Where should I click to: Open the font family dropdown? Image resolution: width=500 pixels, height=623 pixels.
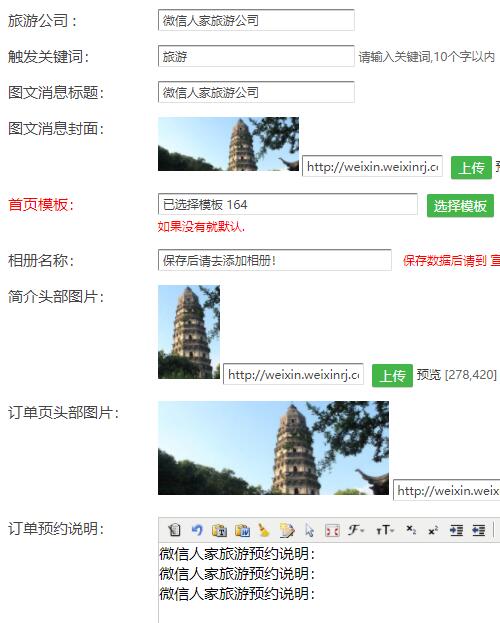355,530
